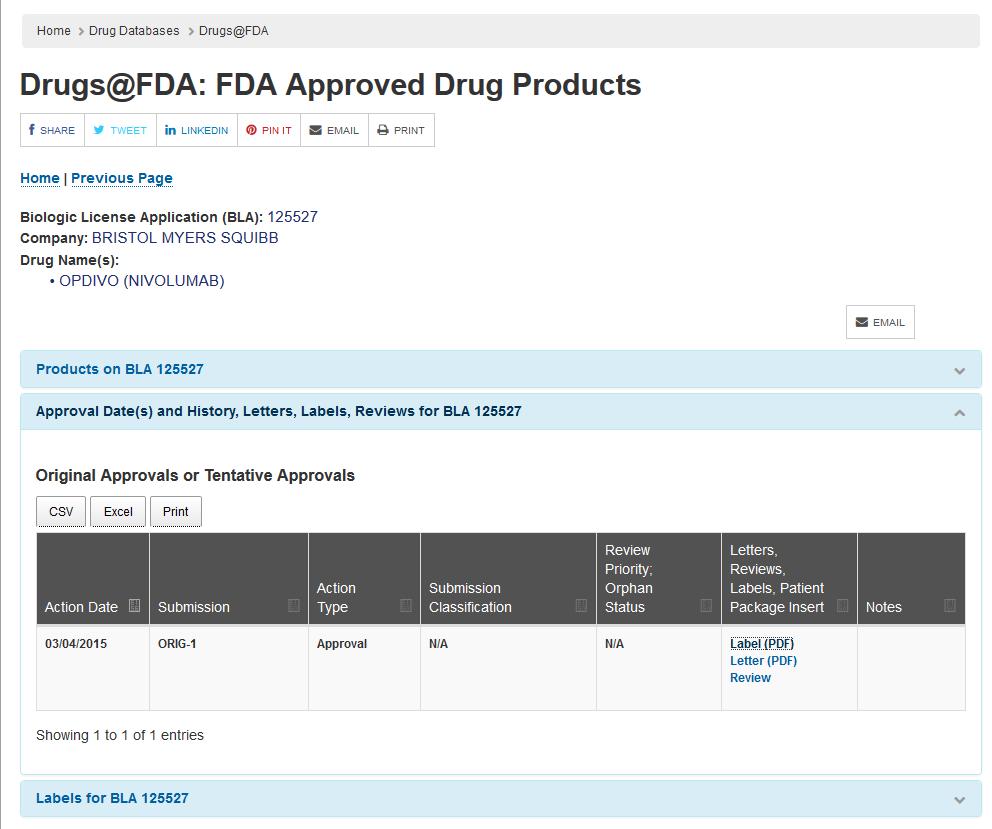This screenshot has height=829, width=992.
Task: Open Label (PDF) link
Action: (x=762, y=644)
